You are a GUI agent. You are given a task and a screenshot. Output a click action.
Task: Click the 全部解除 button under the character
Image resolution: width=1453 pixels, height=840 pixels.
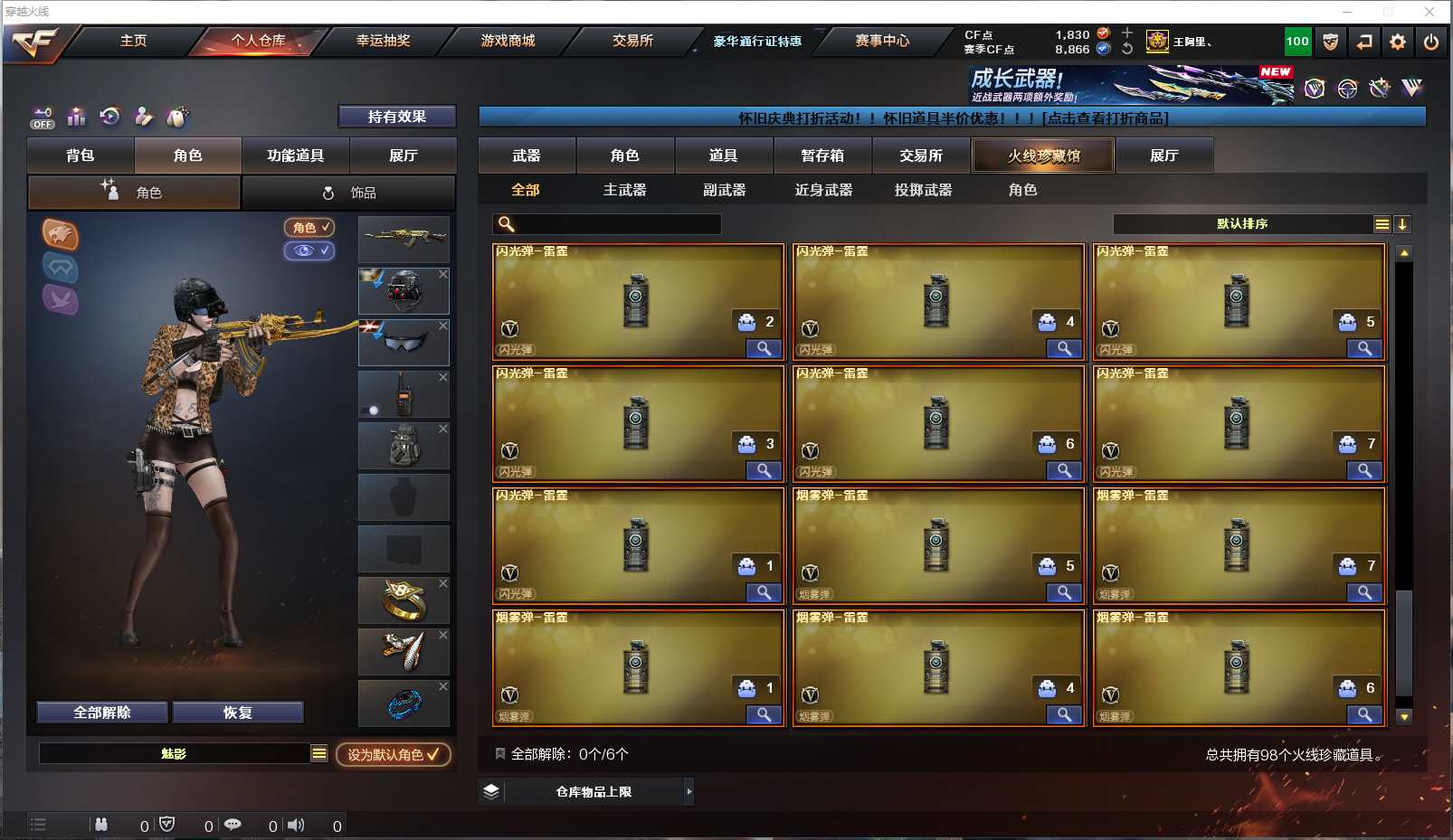(x=102, y=713)
